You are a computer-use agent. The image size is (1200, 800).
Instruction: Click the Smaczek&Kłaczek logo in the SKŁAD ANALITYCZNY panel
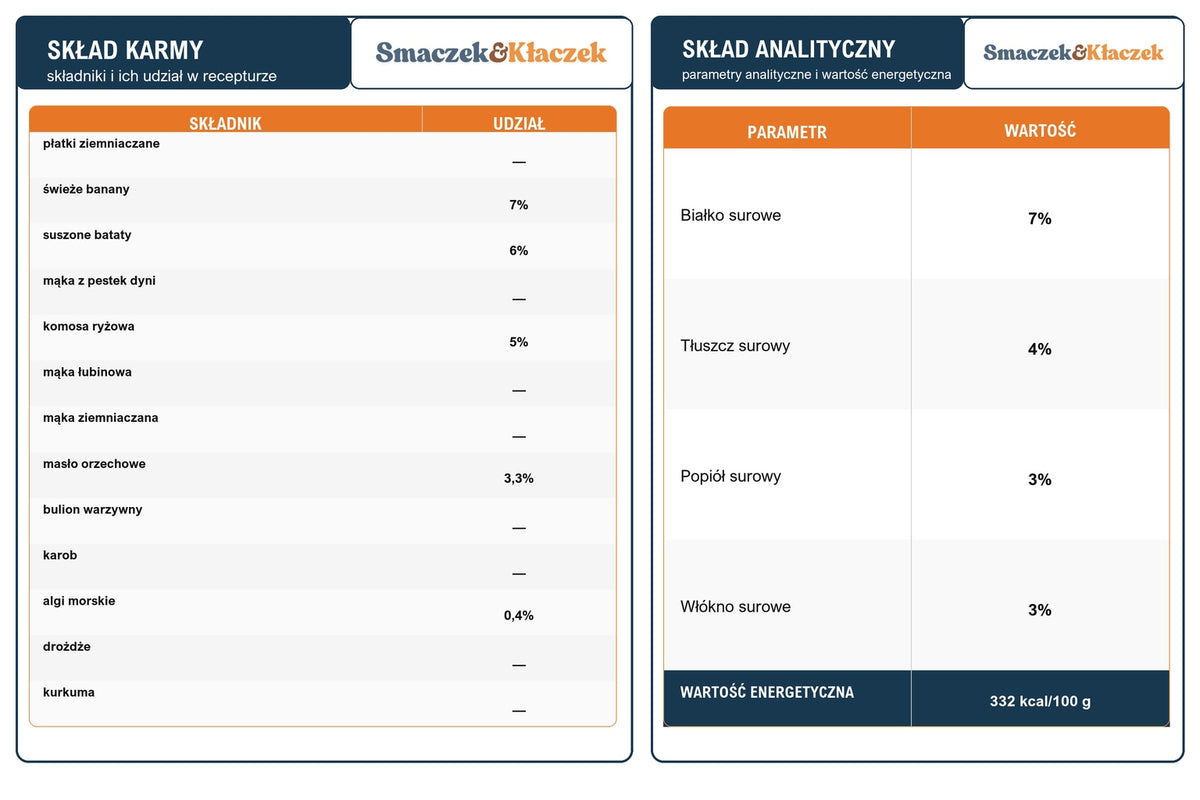[x=1073, y=53]
